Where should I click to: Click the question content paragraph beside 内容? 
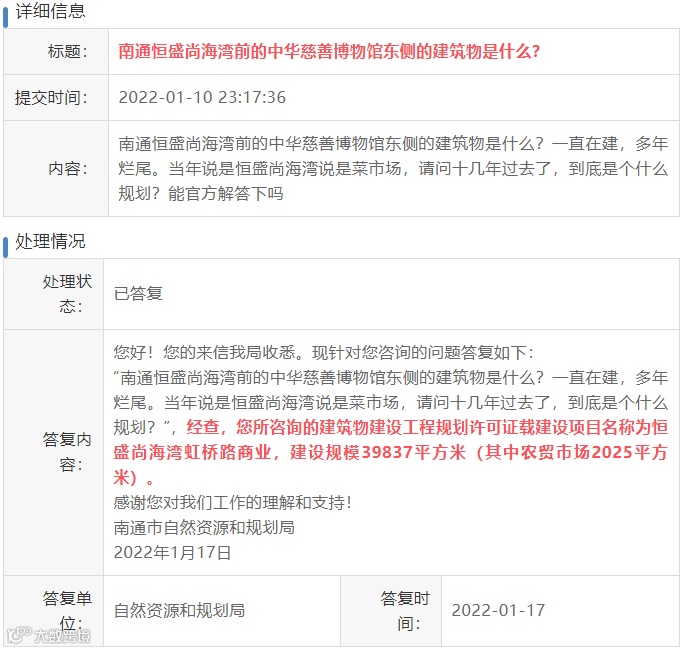(x=393, y=169)
